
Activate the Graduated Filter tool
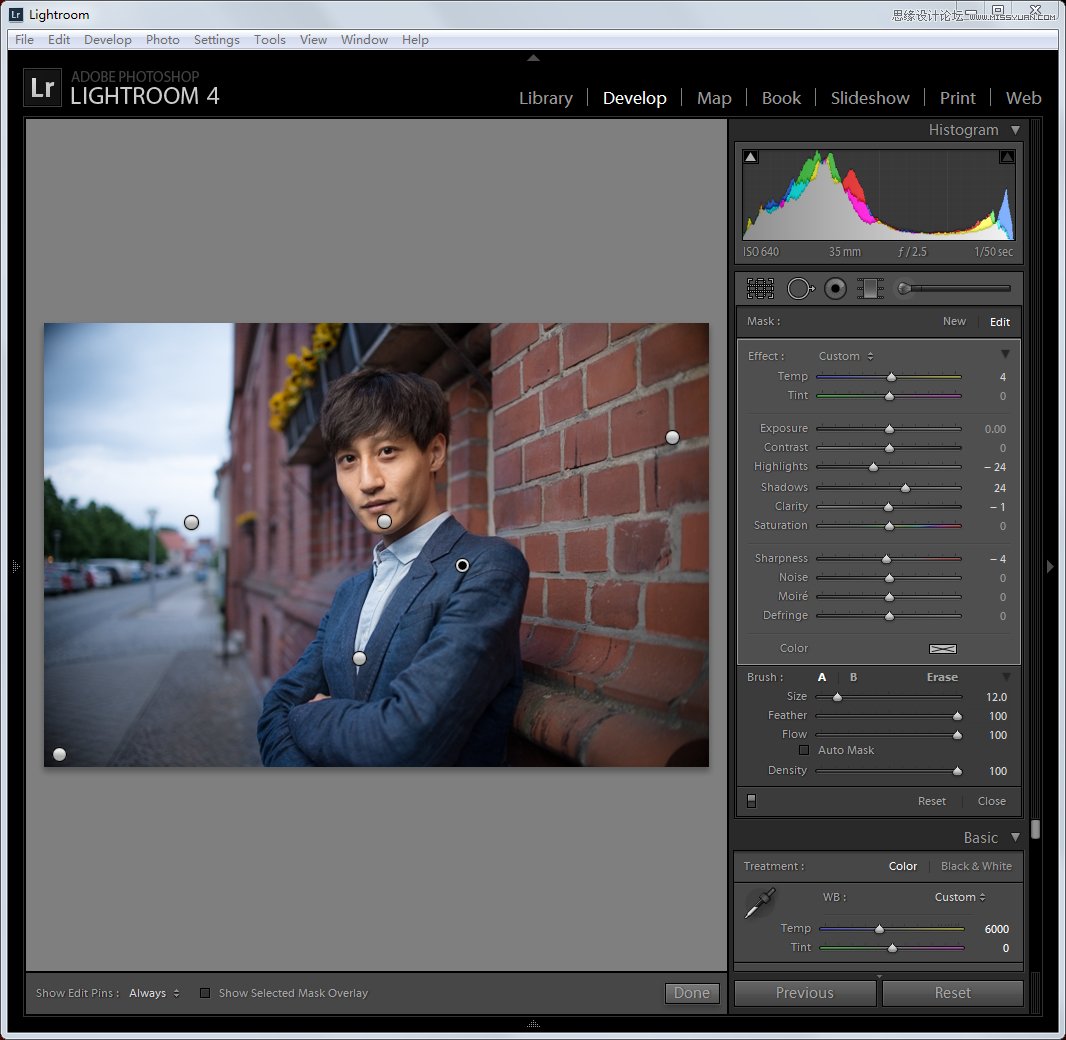tap(870, 288)
